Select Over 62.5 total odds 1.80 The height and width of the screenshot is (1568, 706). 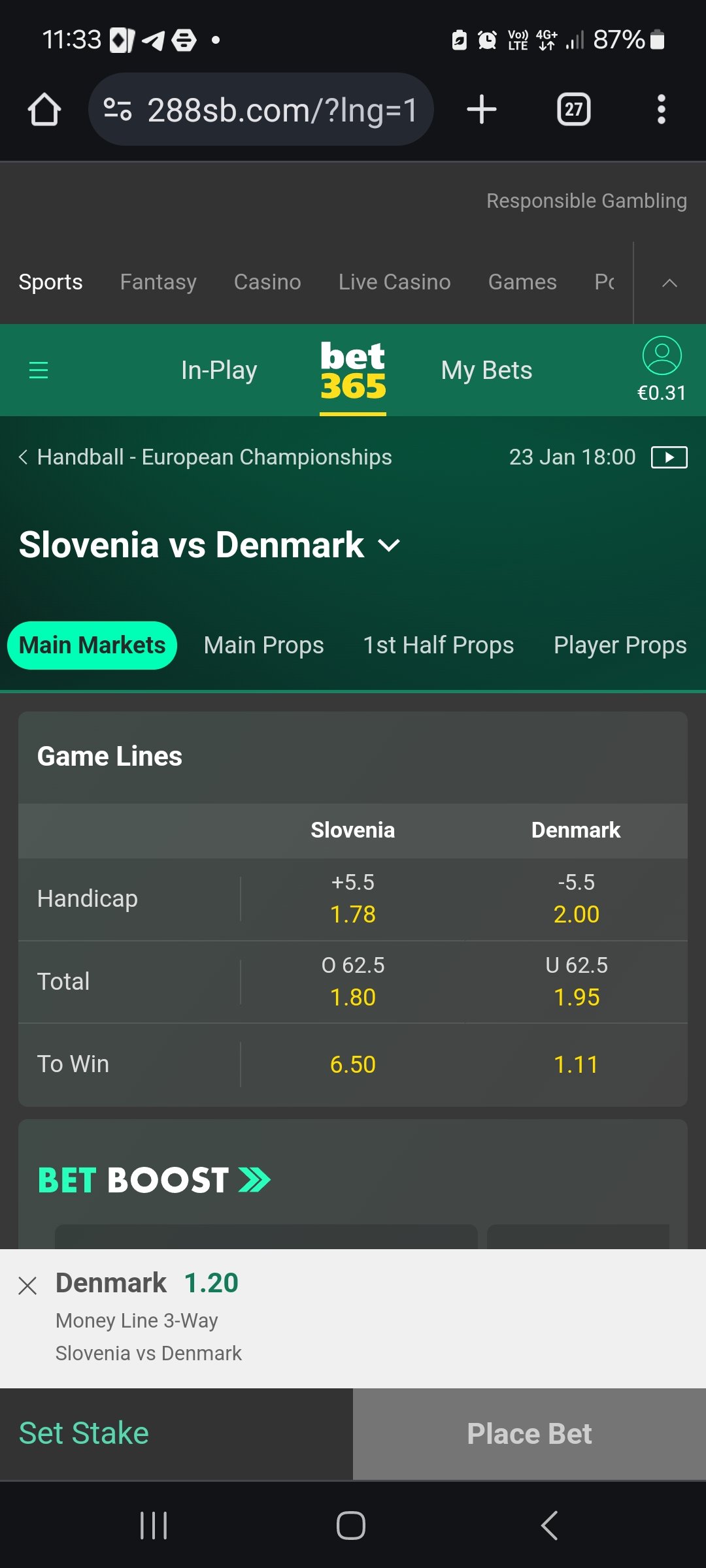[353, 981]
